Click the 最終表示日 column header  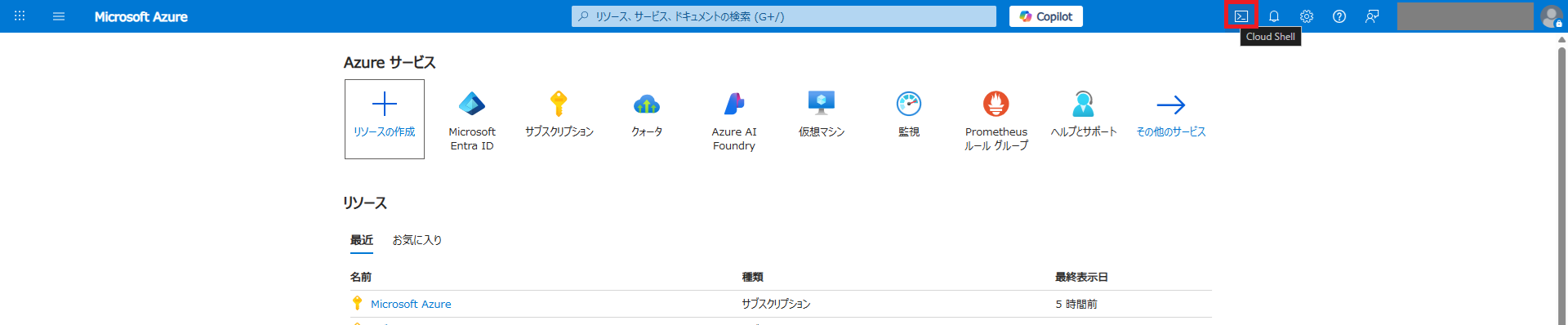click(1081, 278)
